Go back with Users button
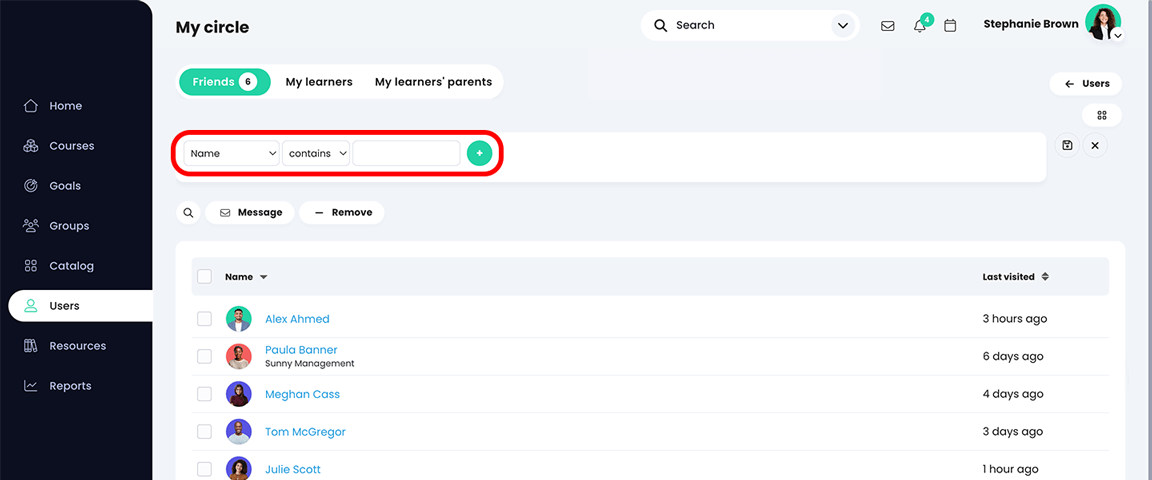The height and width of the screenshot is (480, 1152). pyautogui.click(x=1086, y=84)
